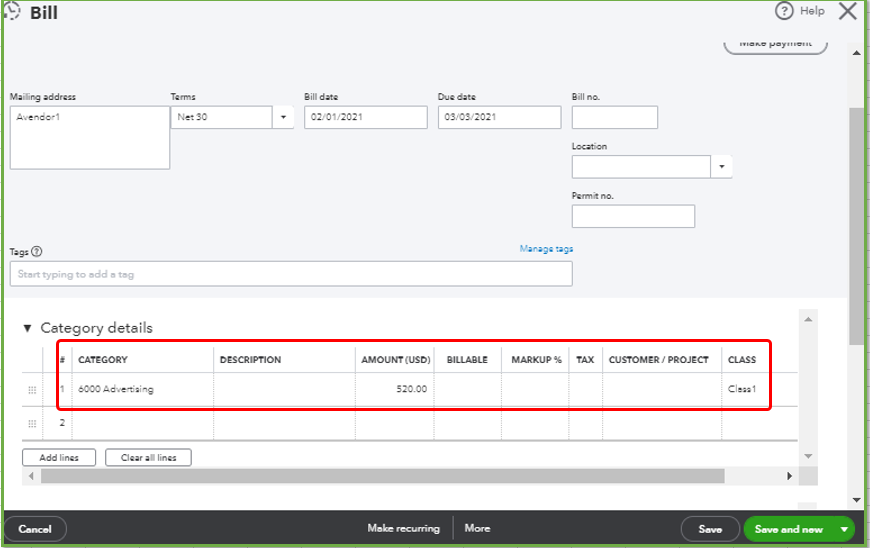This screenshot has width=870, height=548.
Task: Click the category table horizontal scrollbar
Action: pos(383,476)
